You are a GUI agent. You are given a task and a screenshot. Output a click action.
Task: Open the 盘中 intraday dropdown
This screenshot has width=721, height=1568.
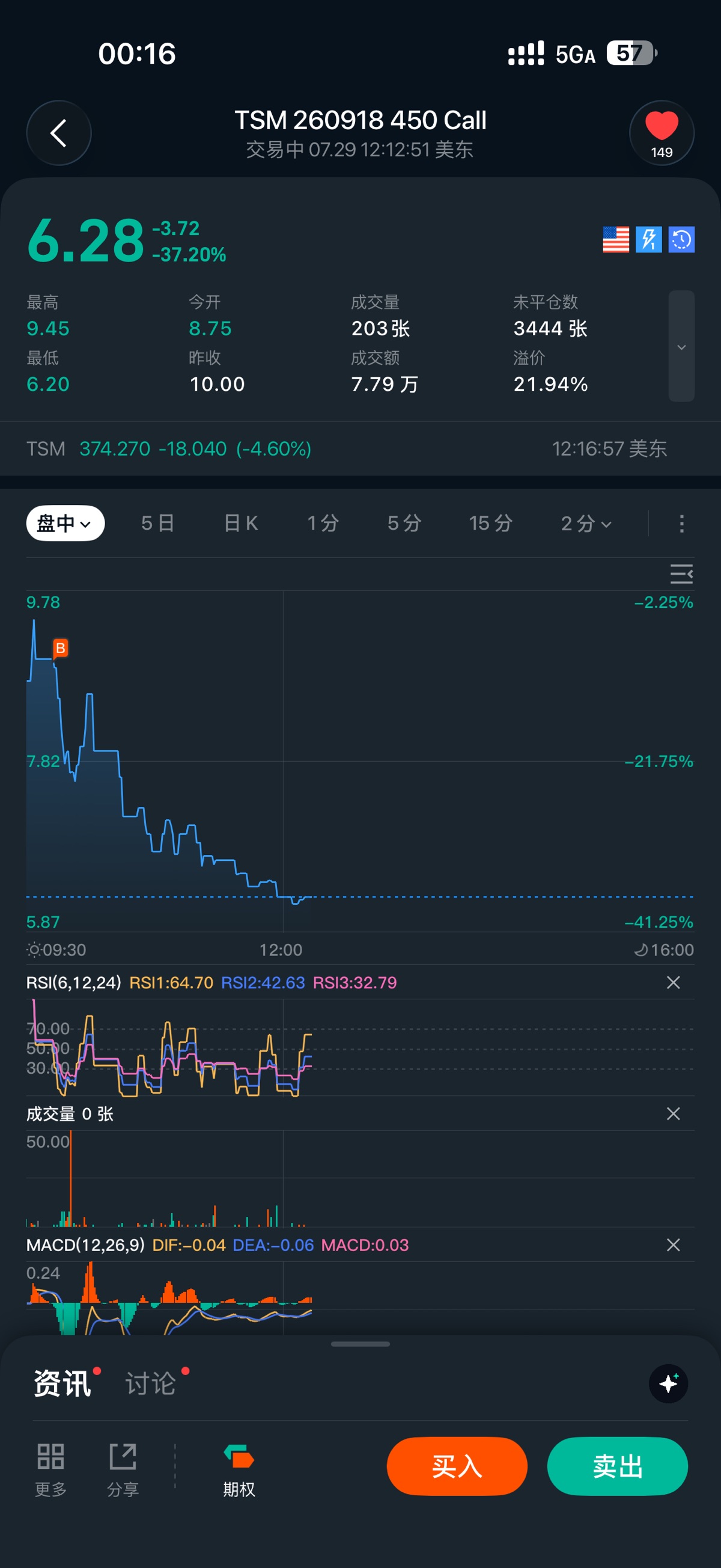(x=65, y=523)
